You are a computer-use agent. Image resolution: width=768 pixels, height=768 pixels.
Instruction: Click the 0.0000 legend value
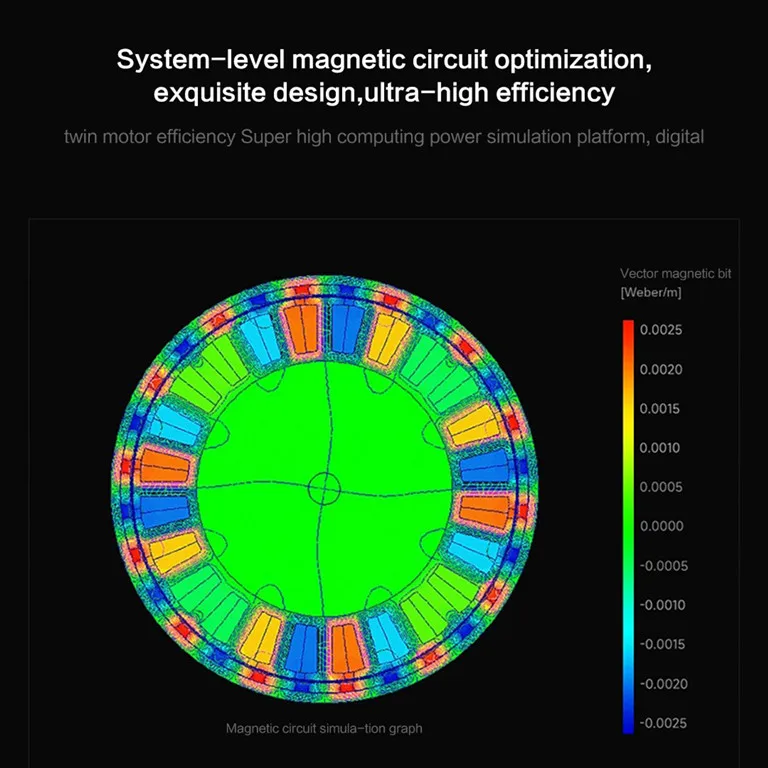pos(661,526)
